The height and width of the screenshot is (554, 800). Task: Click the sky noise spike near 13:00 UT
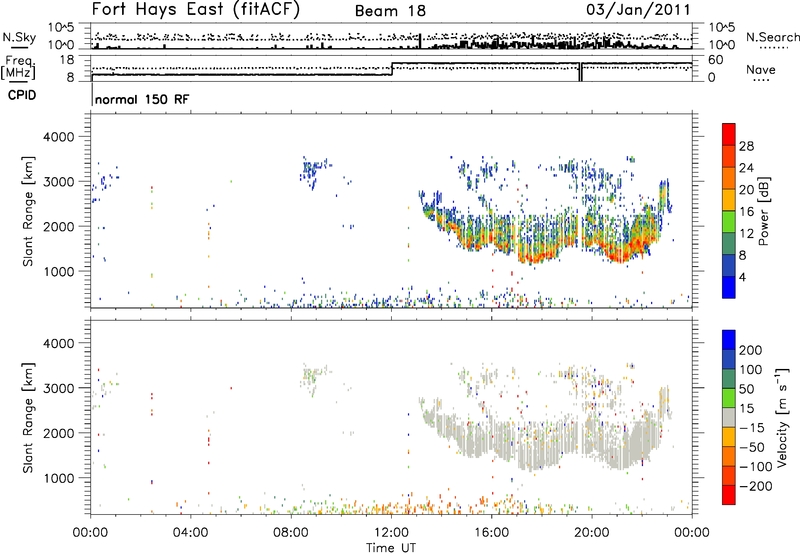pos(420,41)
